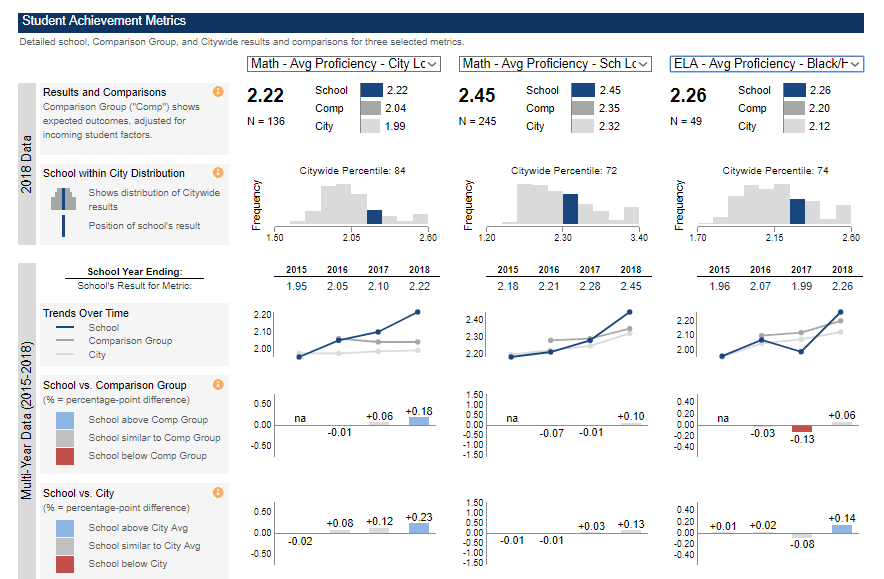
Task: Select the vertical 2018 Data section label
Action: [28, 162]
